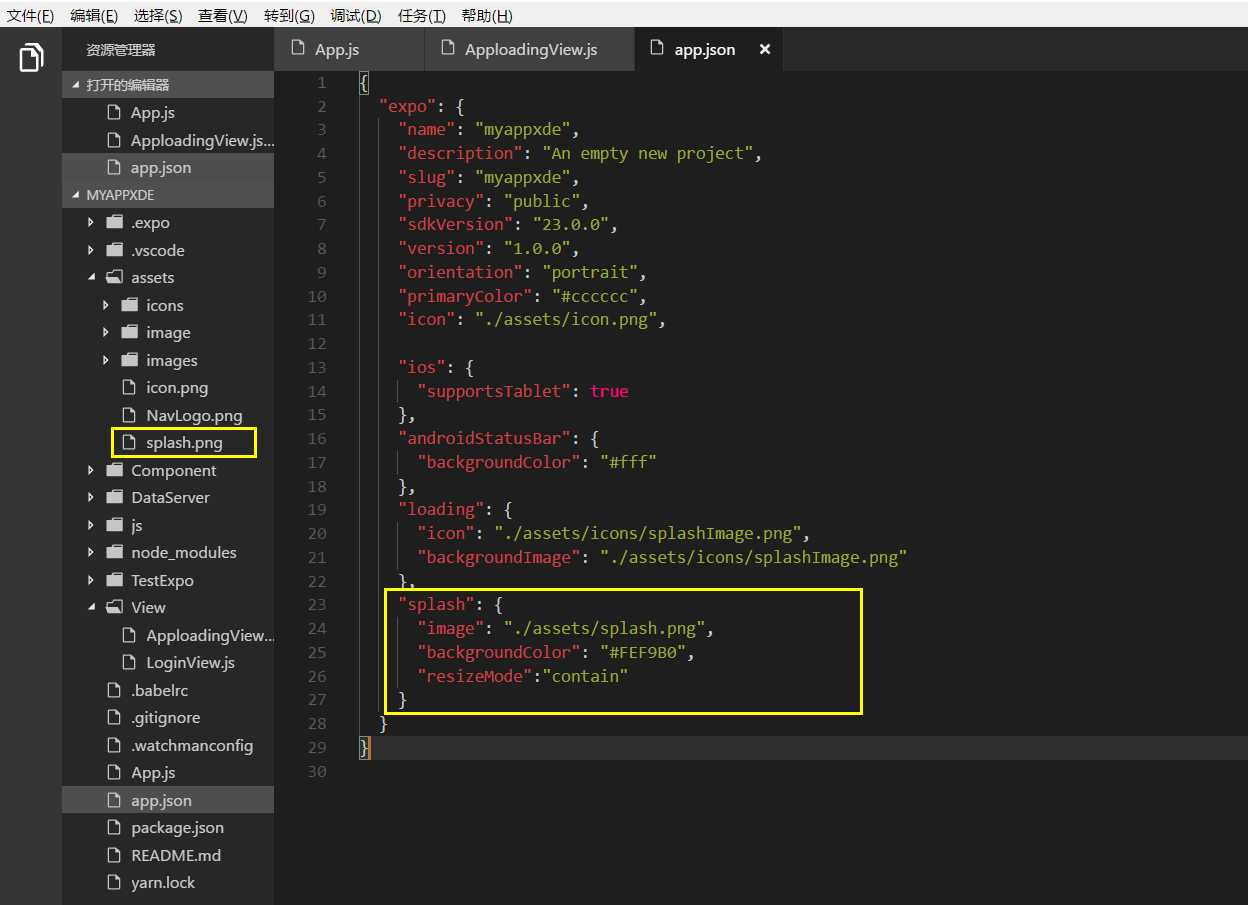Viewport: 1248px width, 905px height.
Task: Open the 调试(D) menu
Action: [356, 16]
